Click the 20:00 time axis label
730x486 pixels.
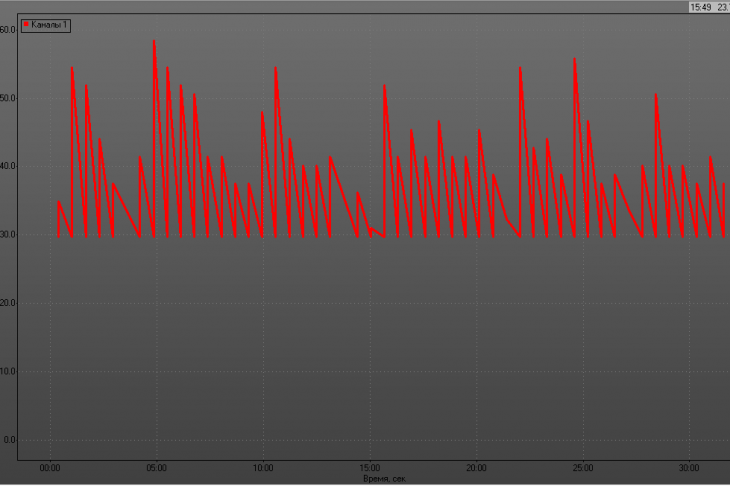[x=476, y=468]
